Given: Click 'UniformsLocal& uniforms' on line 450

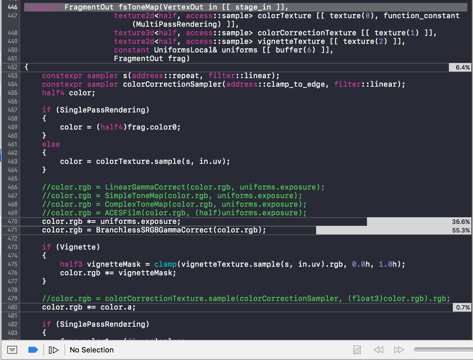Looking at the screenshot, I should coord(205,50).
